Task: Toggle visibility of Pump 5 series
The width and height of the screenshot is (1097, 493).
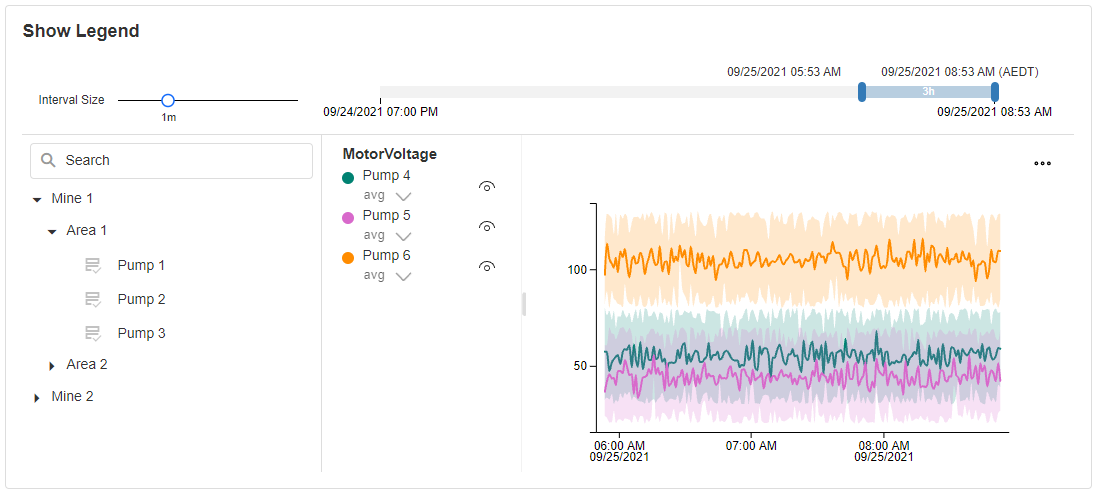Action: tap(487, 226)
